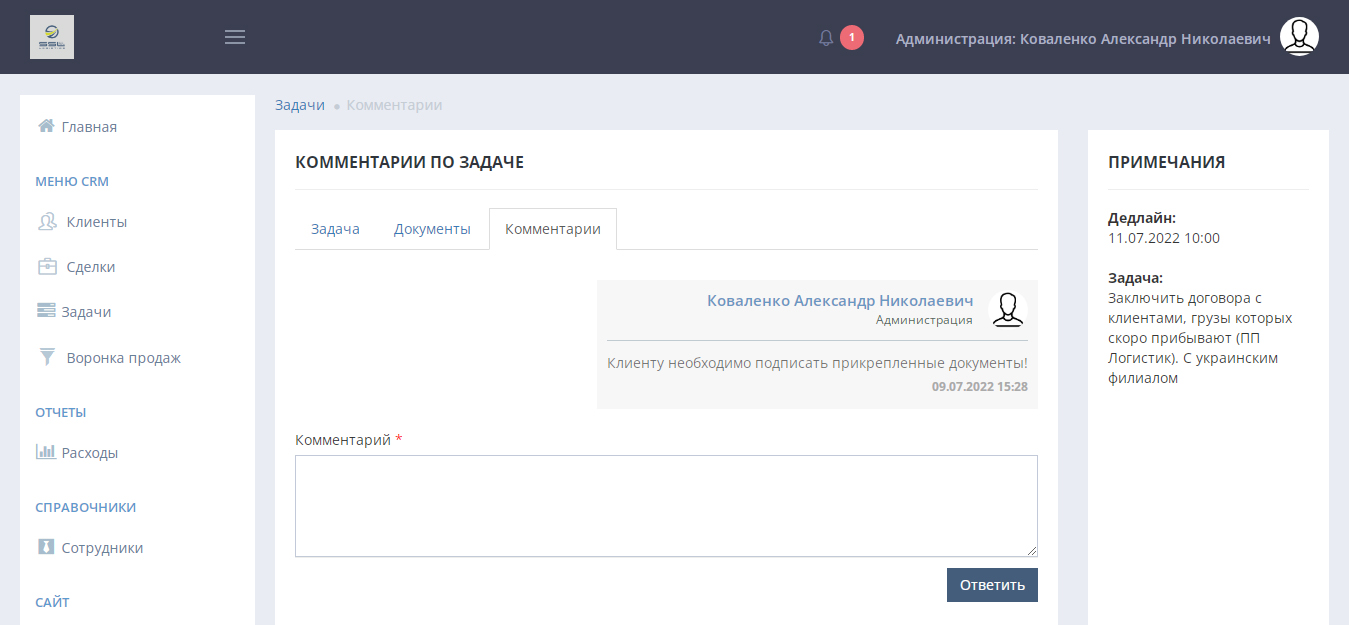Click the Воронка продаж funnel icon
The height and width of the screenshot is (625, 1349).
click(x=47, y=357)
